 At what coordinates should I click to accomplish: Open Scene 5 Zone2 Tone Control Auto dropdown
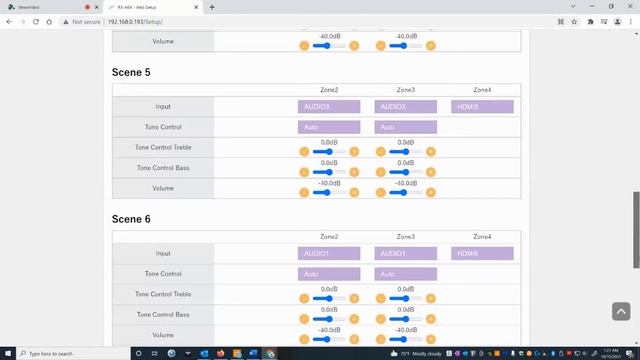coord(329,127)
